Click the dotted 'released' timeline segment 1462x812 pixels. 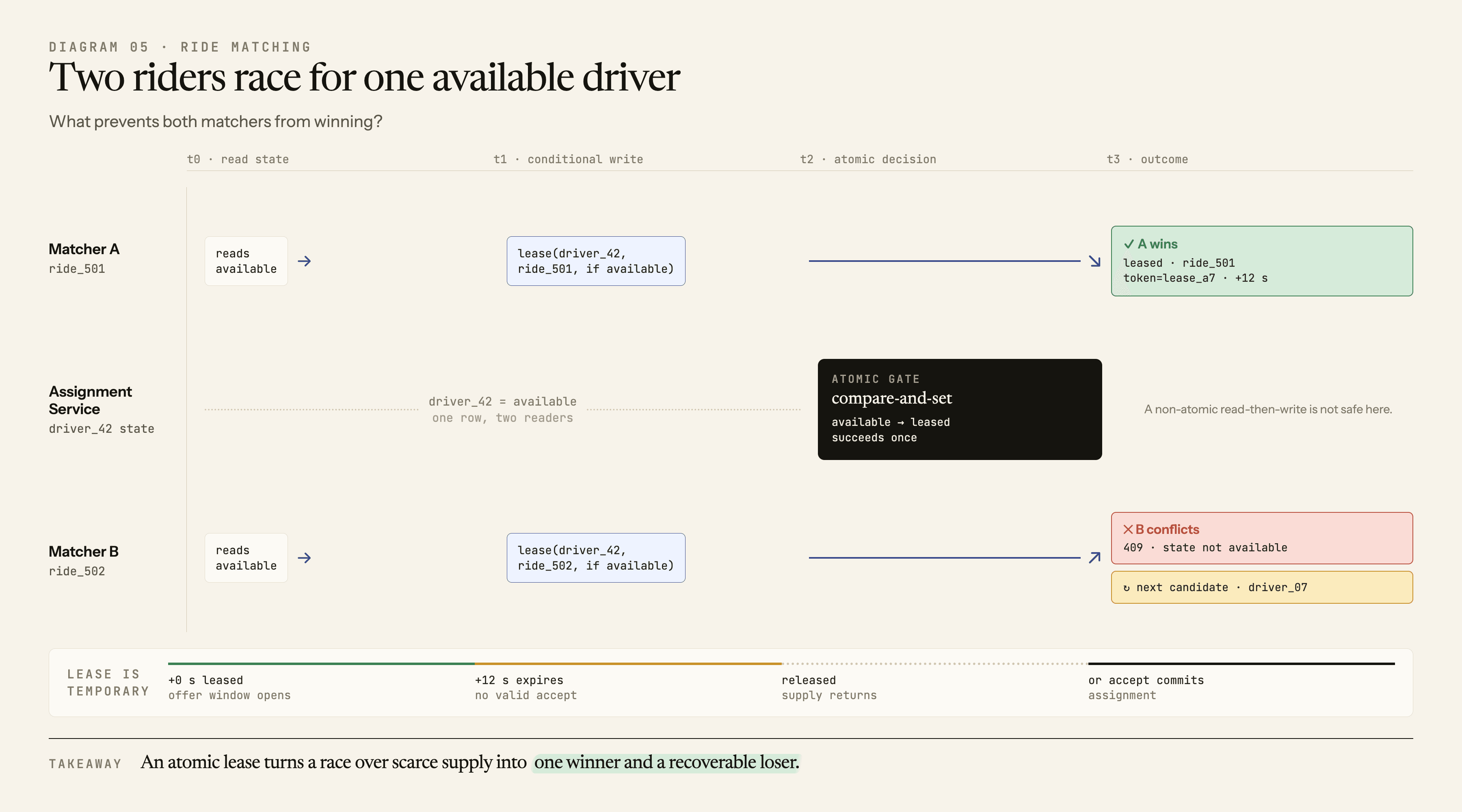[x=935, y=663]
